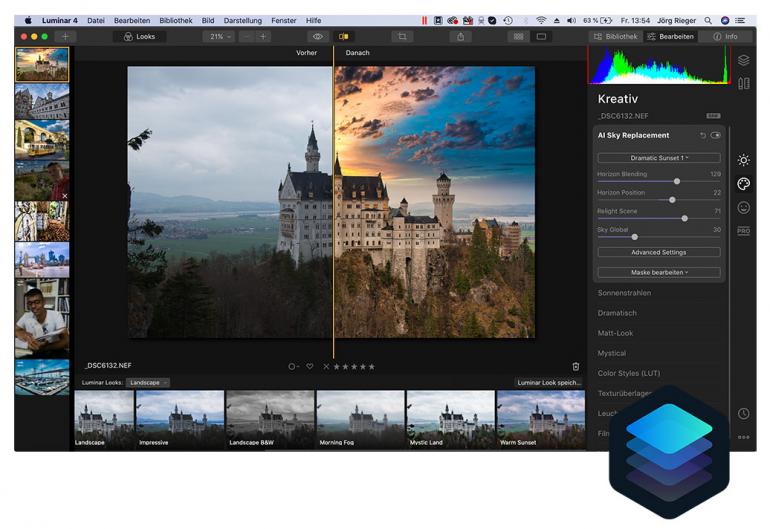770x529 pixels.
Task: Select the yellow tram filmstrip thumbnail
Action: click(x=42, y=139)
